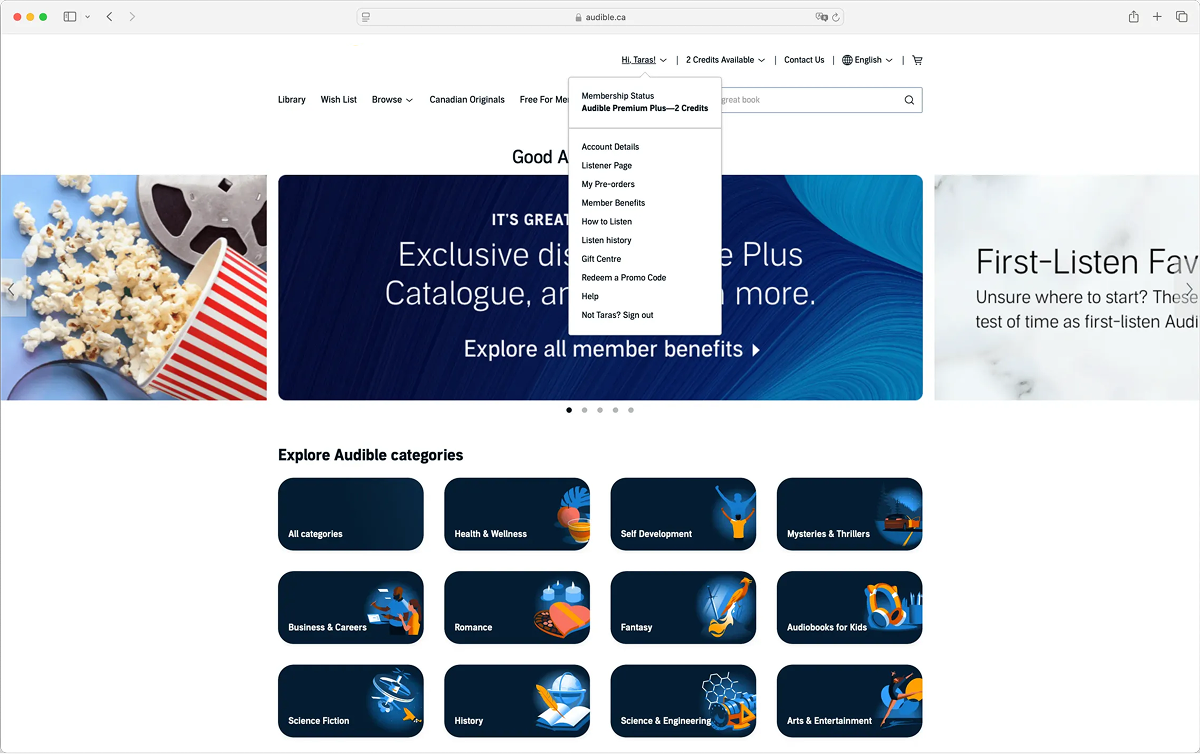Image resolution: width=1200 pixels, height=754 pixels.
Task: Select last carousel dot
Action: (631, 410)
